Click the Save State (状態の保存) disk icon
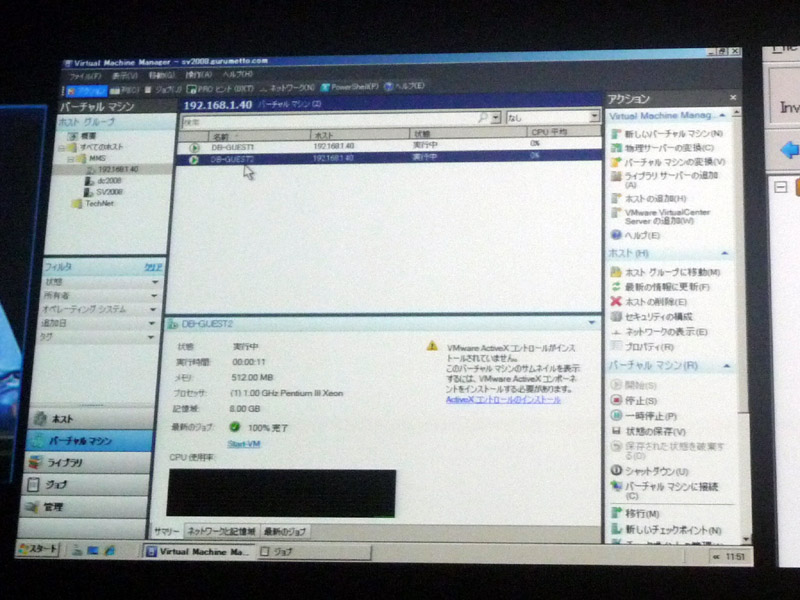800x600 pixels. point(616,431)
